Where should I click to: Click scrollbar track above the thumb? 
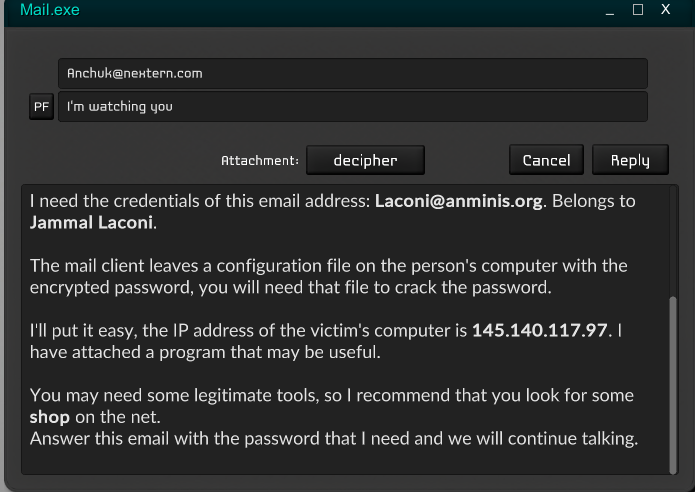pos(671,240)
